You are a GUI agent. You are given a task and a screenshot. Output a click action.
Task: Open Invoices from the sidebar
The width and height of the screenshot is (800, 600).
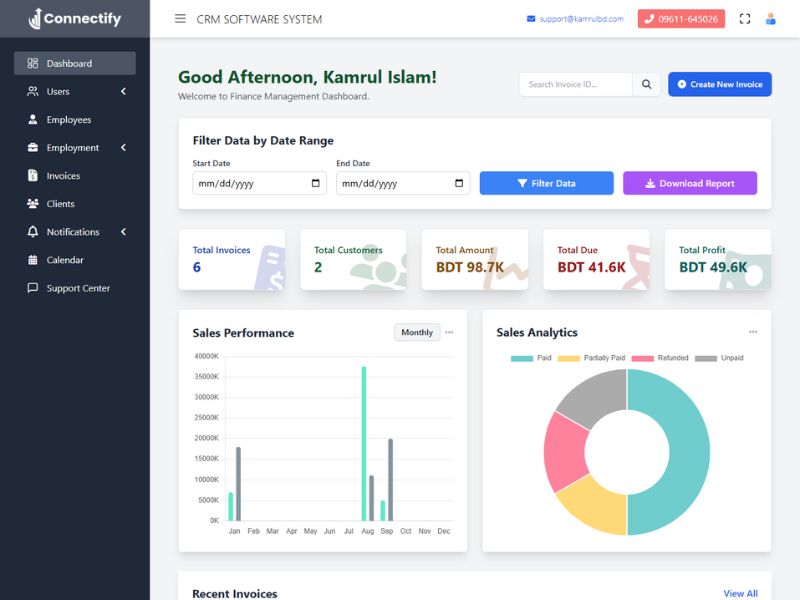point(63,176)
